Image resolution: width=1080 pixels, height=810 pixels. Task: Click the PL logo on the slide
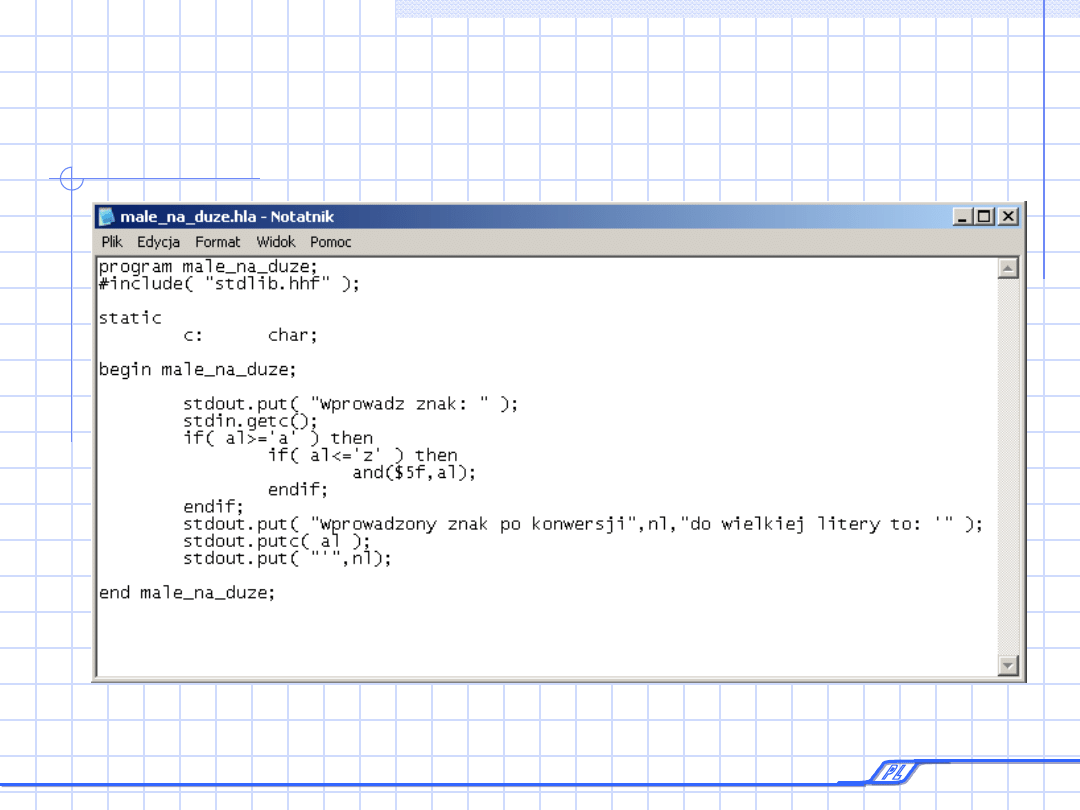point(889,772)
